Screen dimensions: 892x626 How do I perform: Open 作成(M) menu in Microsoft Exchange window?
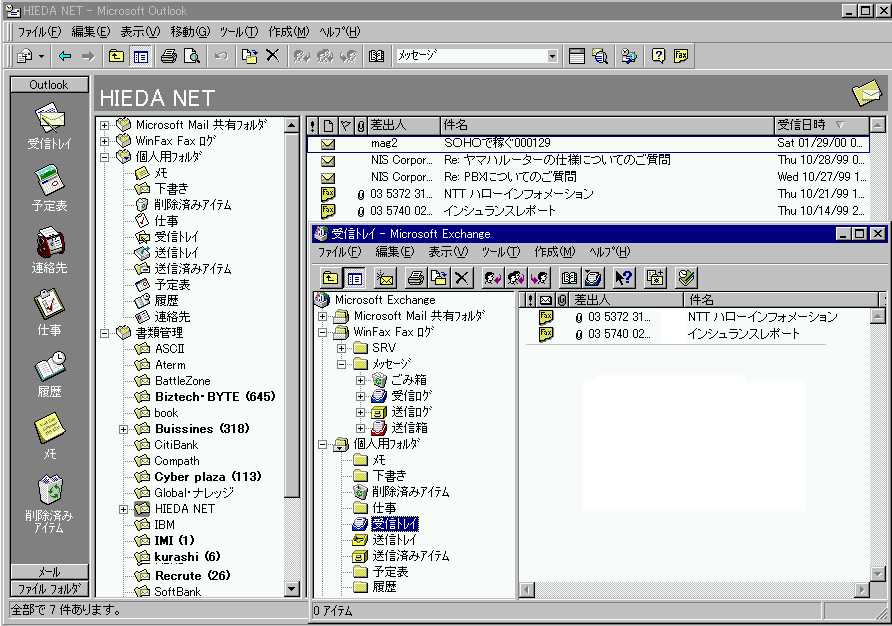tap(555, 252)
